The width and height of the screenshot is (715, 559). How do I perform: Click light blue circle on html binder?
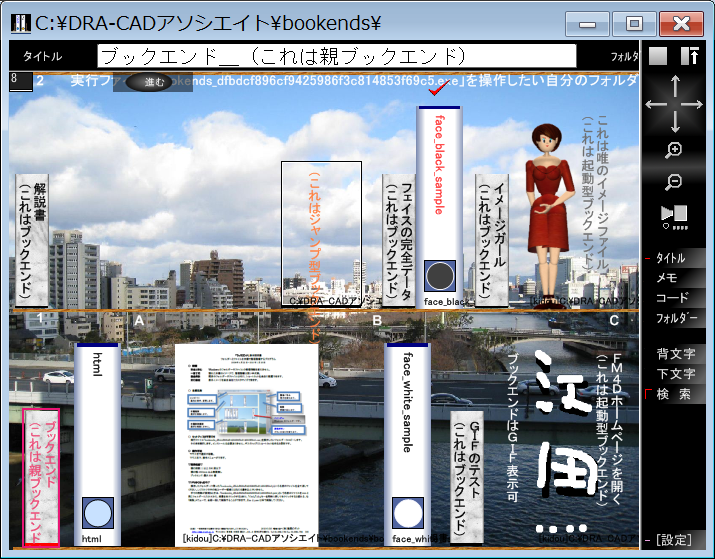[98, 513]
